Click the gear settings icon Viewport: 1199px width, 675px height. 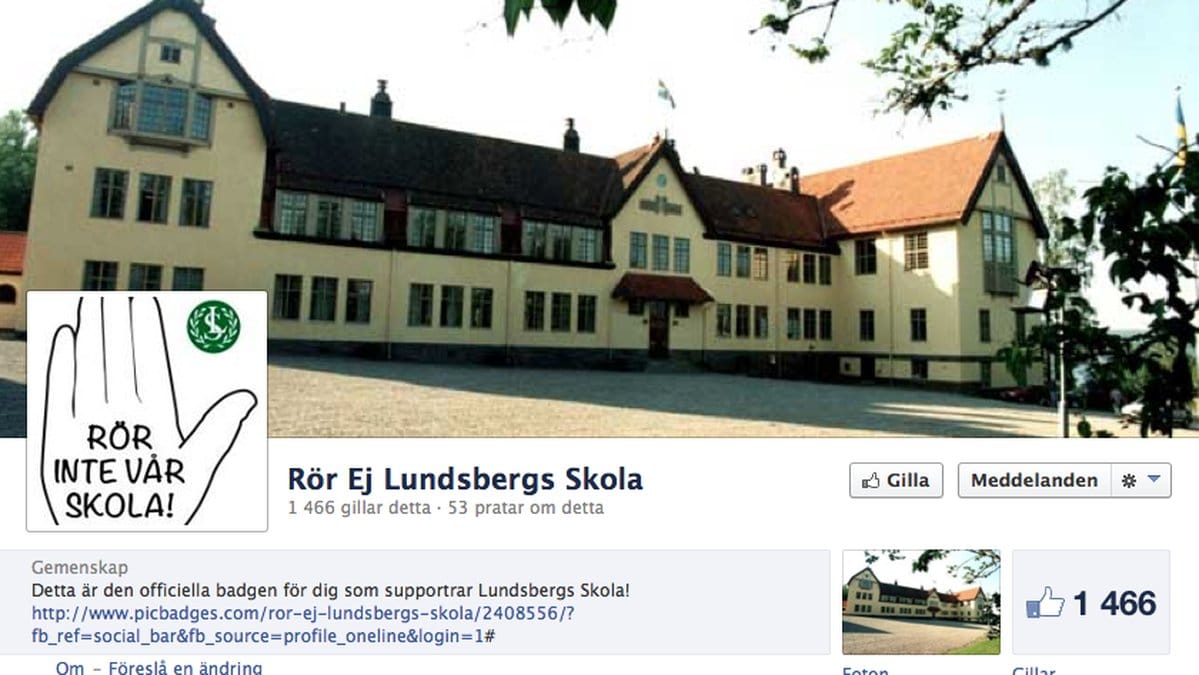[1128, 481]
